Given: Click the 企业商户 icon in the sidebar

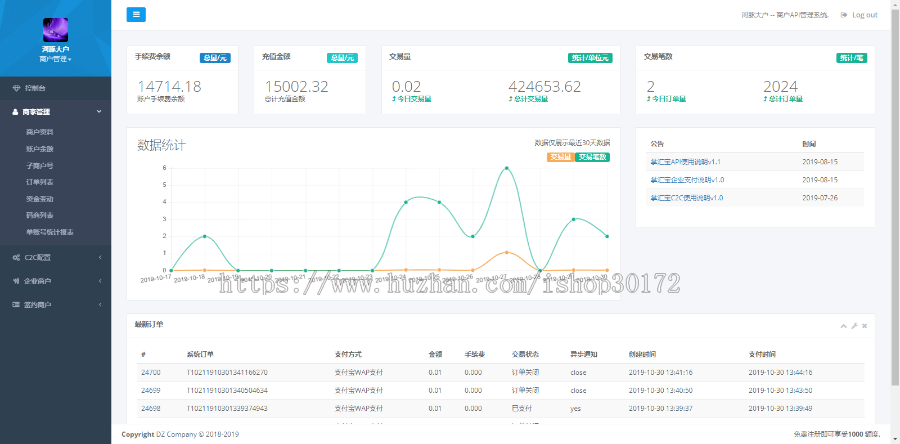Looking at the screenshot, I should point(15,281).
